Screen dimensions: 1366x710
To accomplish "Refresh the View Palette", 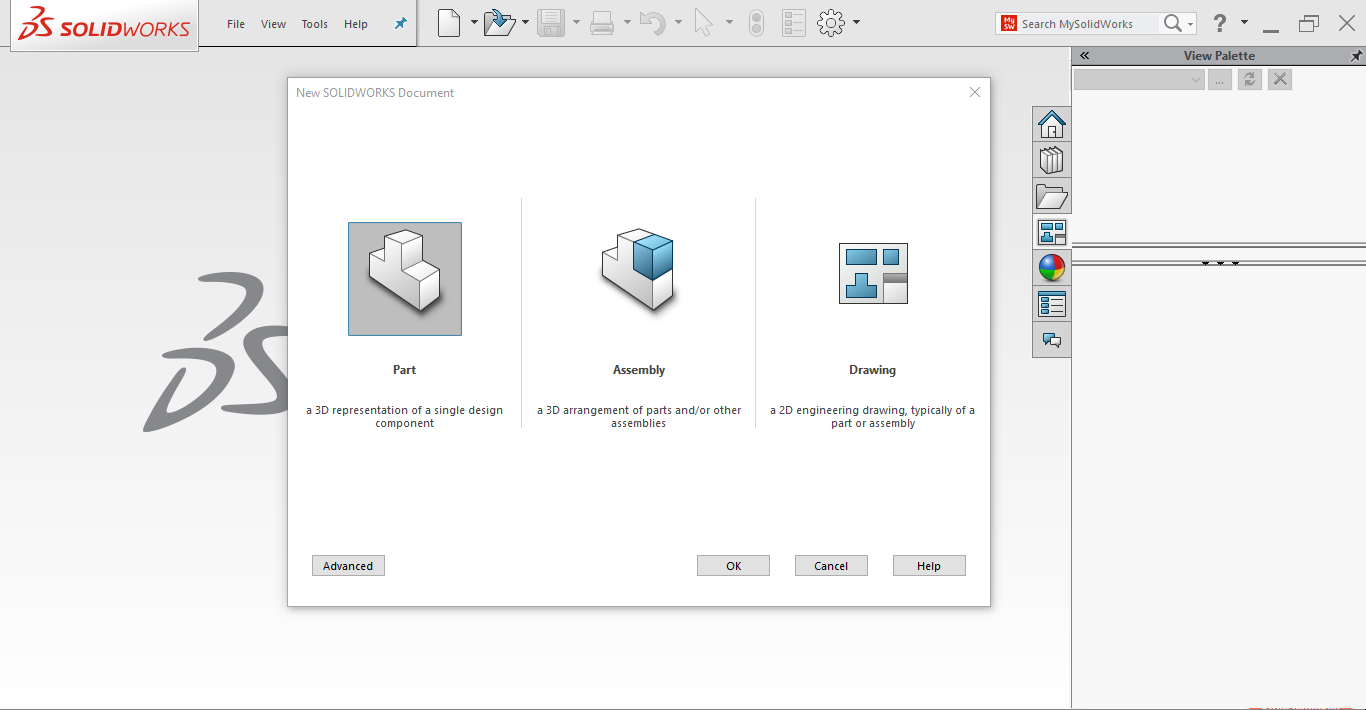I will pyautogui.click(x=1249, y=79).
